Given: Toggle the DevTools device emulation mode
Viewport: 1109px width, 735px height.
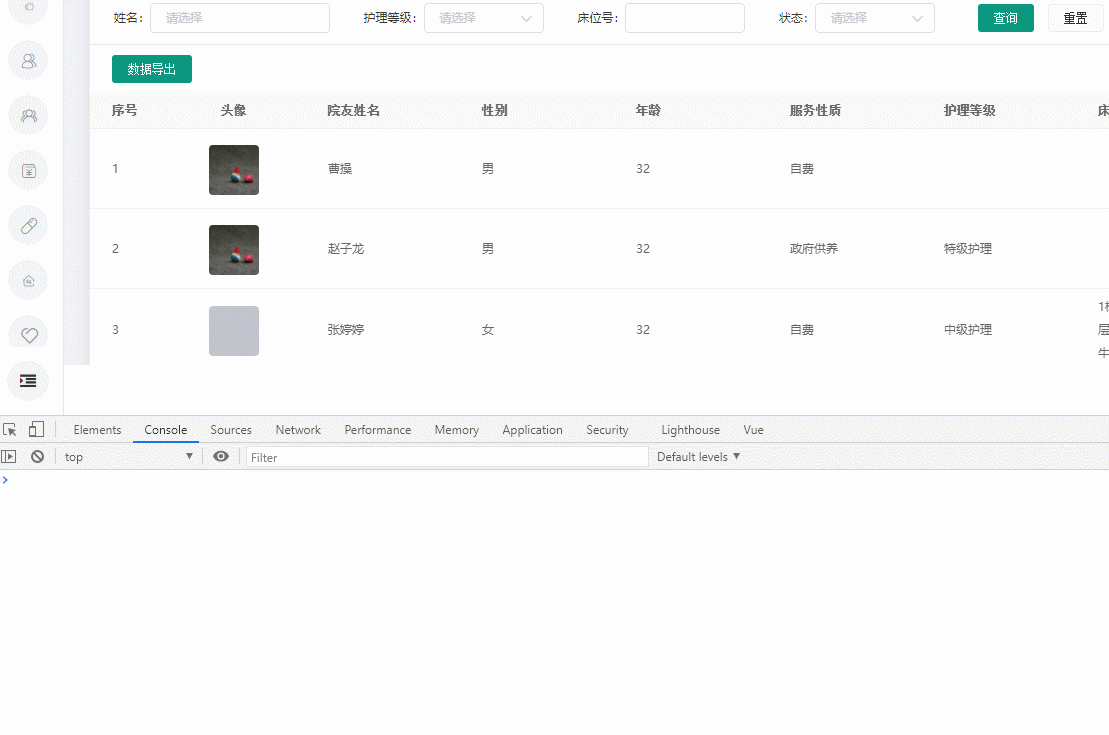Looking at the screenshot, I should coord(36,429).
